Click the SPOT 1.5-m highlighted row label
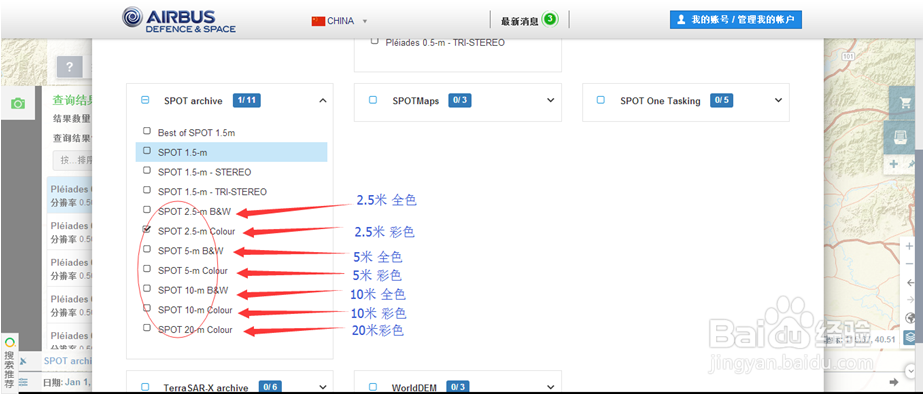 click(x=183, y=153)
